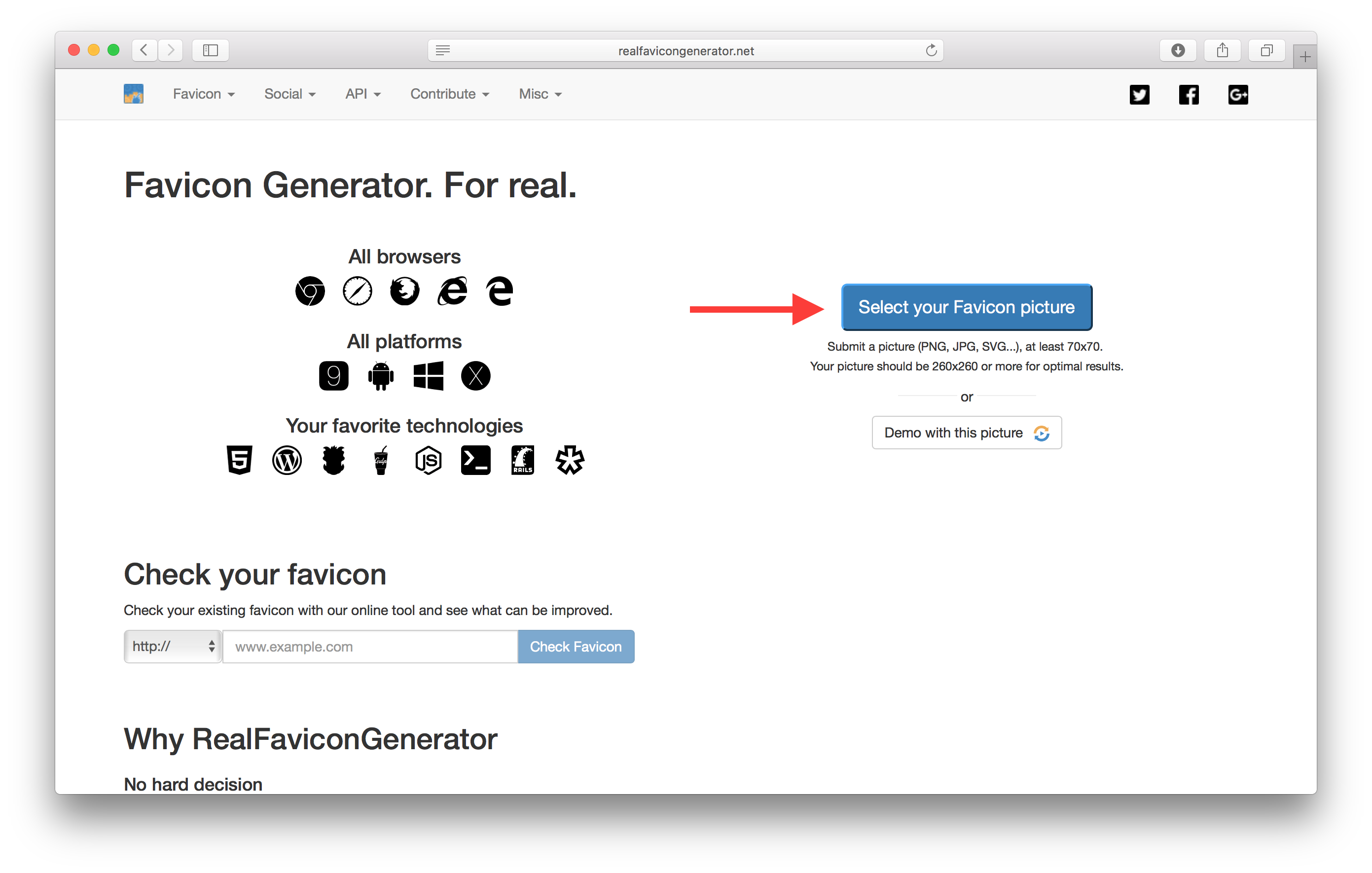Click the Check Favicon button

[x=576, y=646]
